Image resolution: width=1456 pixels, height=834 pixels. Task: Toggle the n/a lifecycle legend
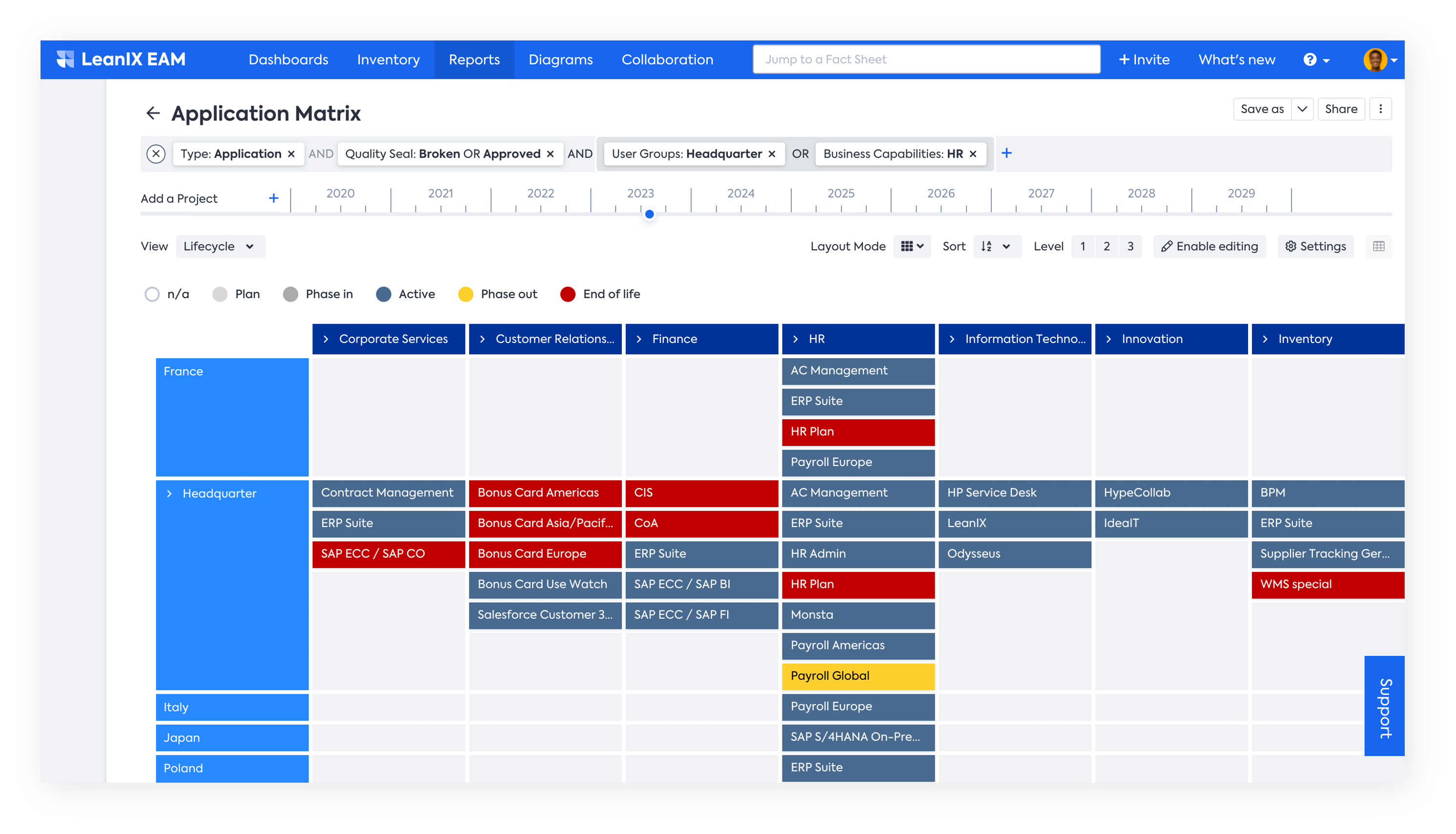(x=167, y=294)
